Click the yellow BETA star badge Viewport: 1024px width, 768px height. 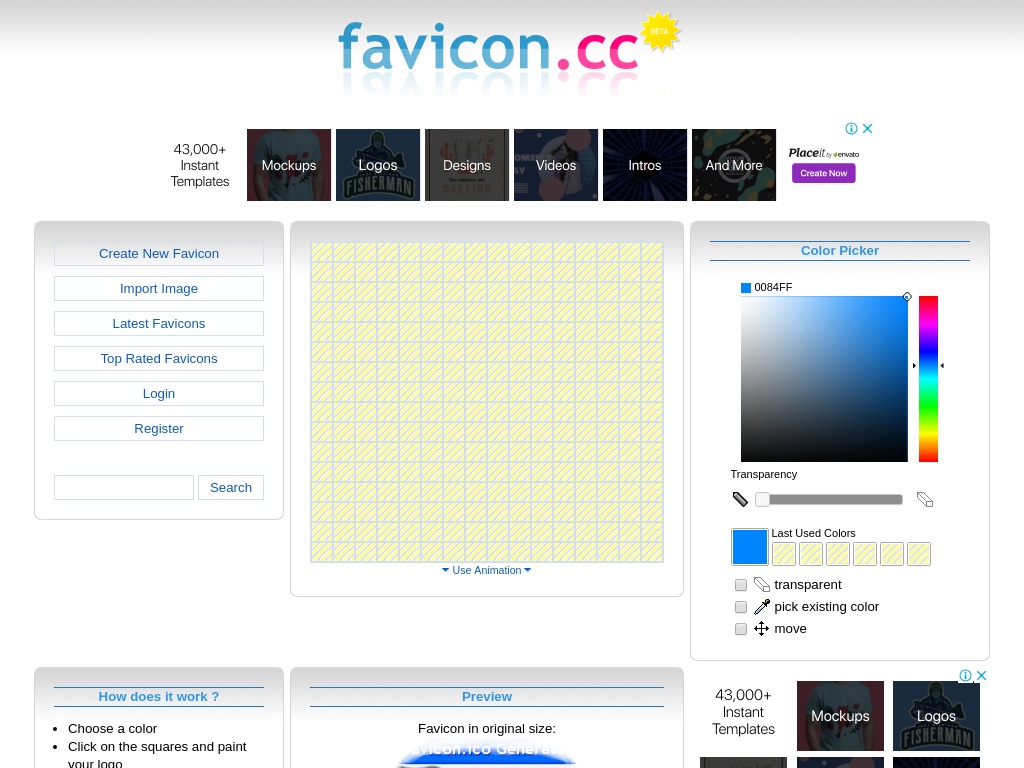pyautogui.click(x=660, y=30)
